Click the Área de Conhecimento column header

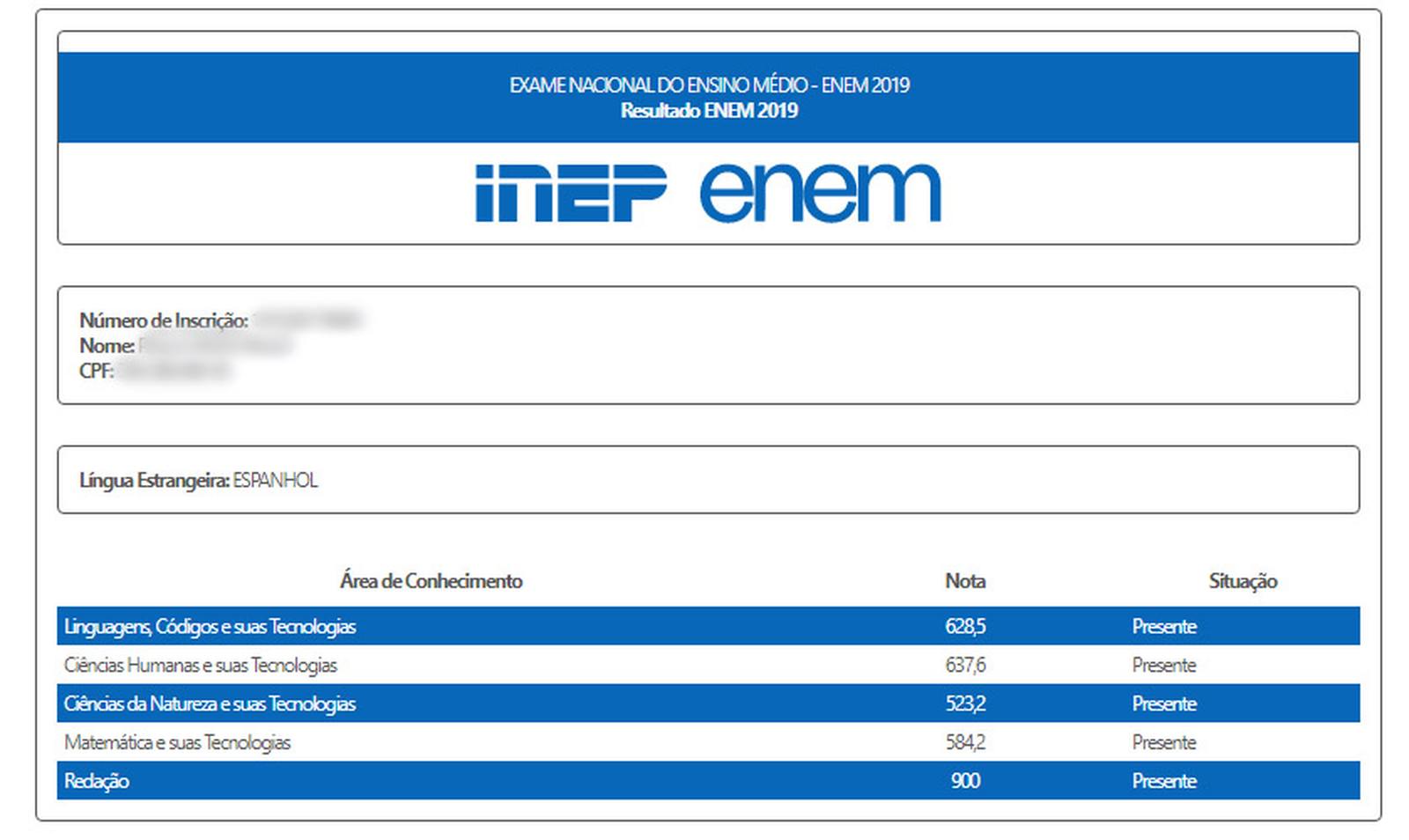pyautogui.click(x=431, y=581)
